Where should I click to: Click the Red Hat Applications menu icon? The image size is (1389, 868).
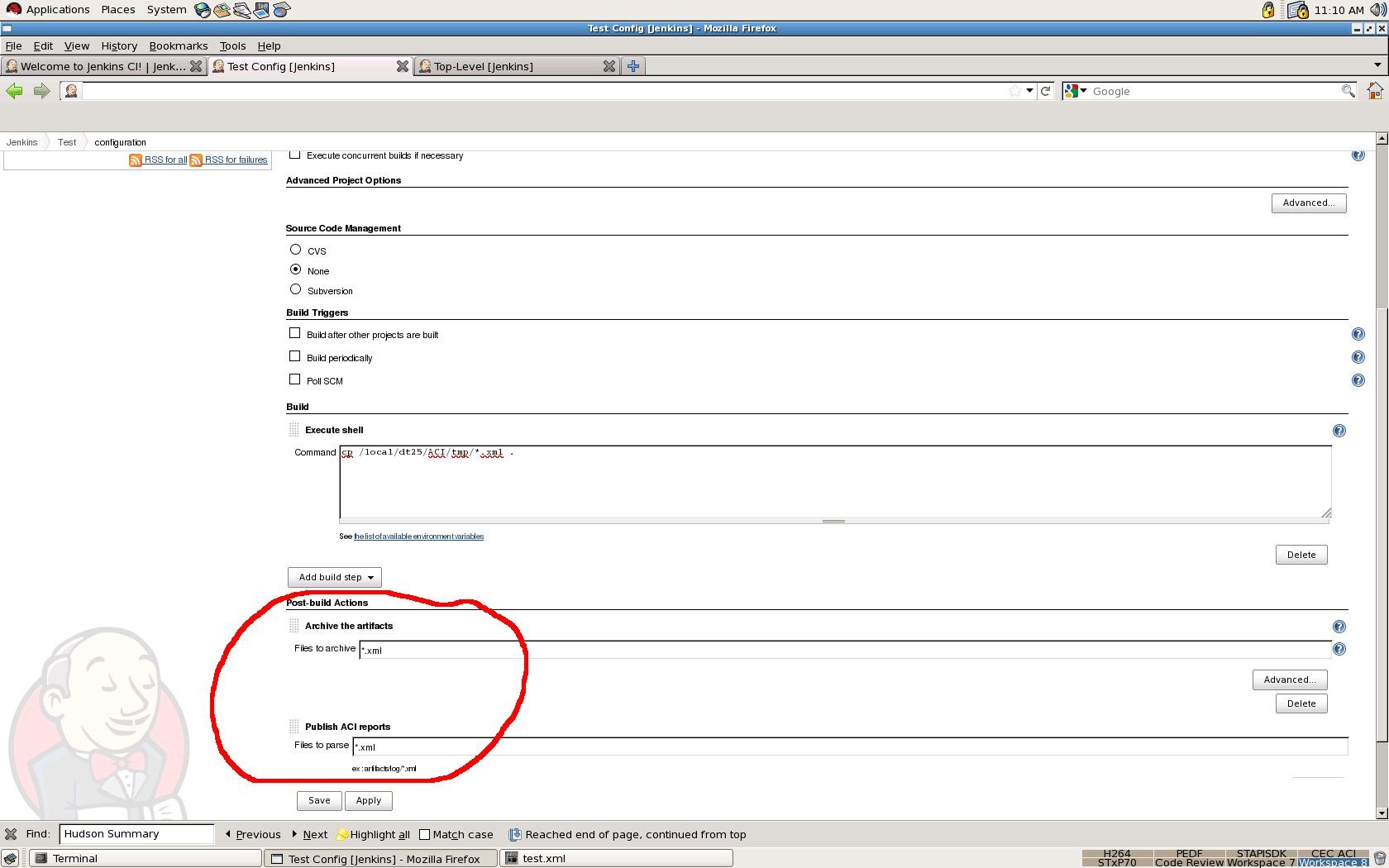click(13, 9)
